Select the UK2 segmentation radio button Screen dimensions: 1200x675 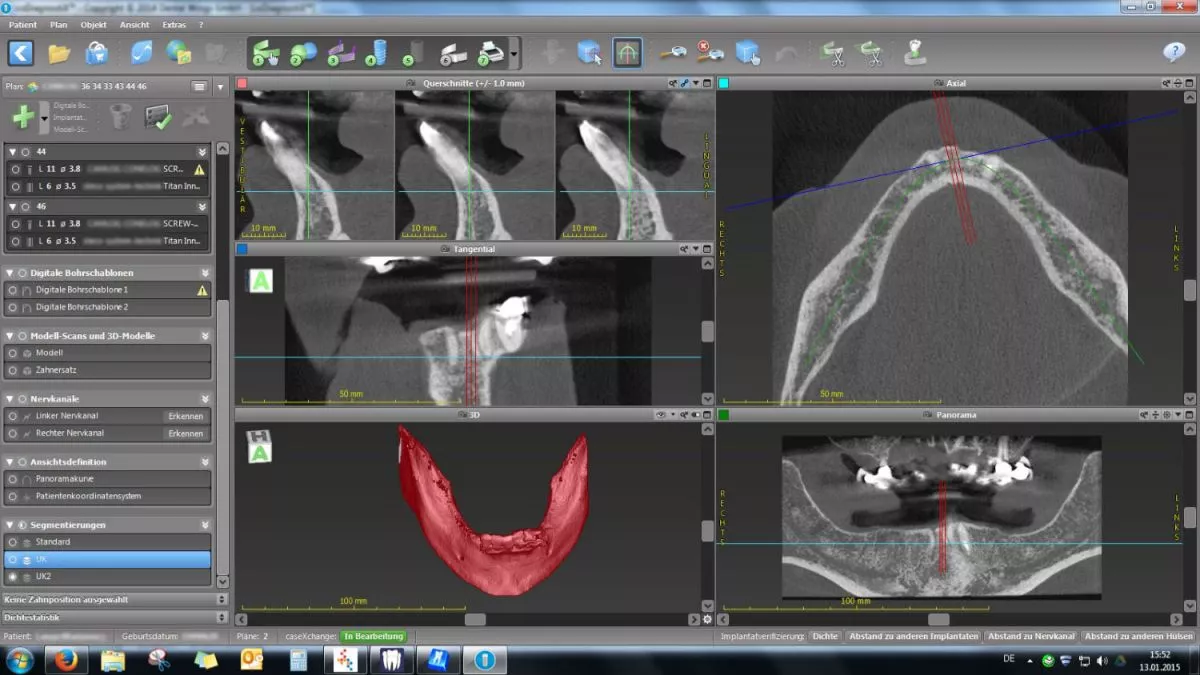pyautogui.click(x=13, y=577)
